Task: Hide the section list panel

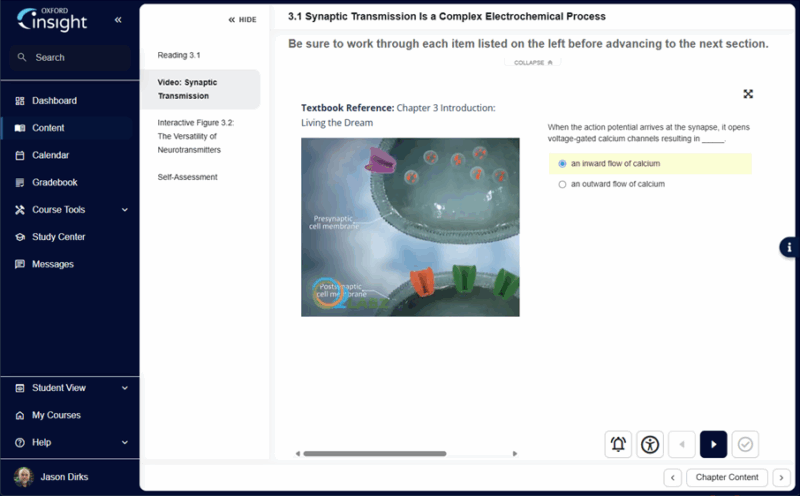Action: [243, 19]
